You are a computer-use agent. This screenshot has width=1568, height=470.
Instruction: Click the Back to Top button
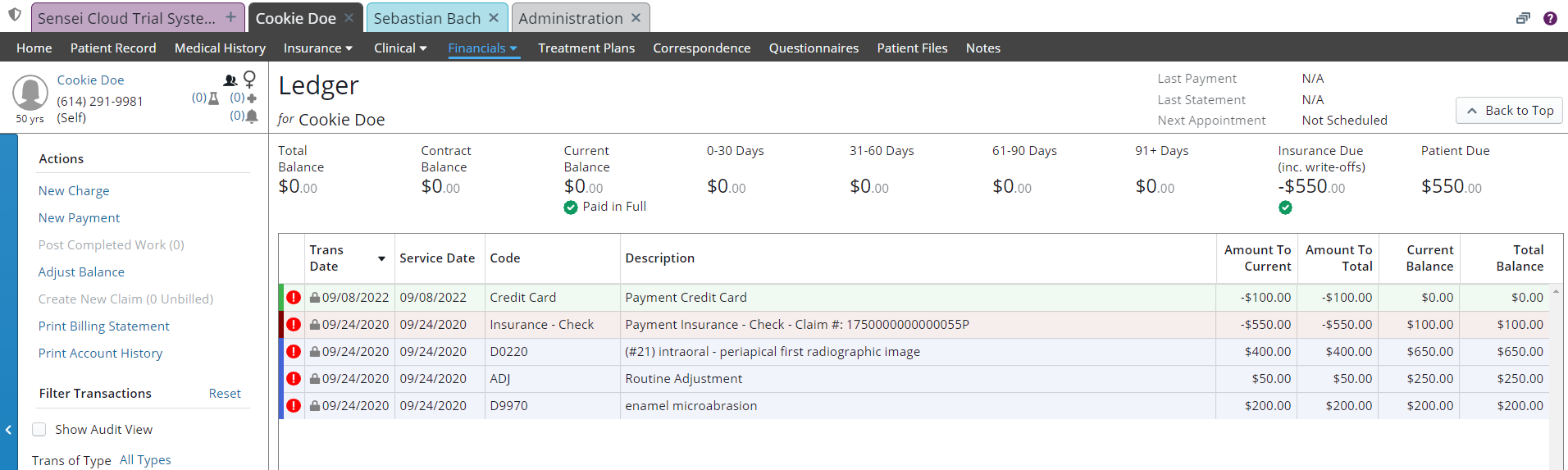click(x=1509, y=111)
